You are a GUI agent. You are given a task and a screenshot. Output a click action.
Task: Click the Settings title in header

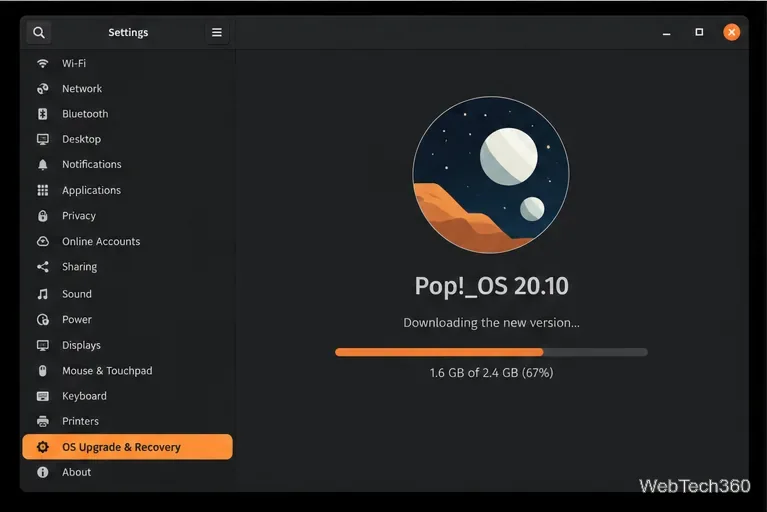tap(128, 32)
